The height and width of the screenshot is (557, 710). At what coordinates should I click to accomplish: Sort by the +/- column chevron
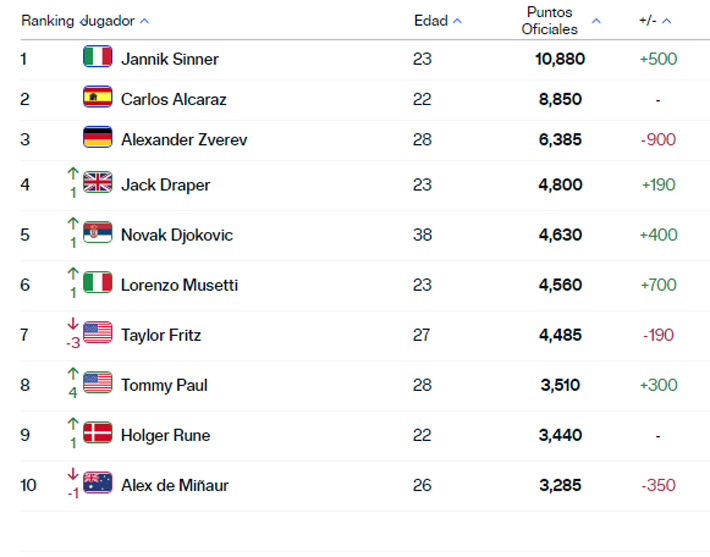pos(667,21)
